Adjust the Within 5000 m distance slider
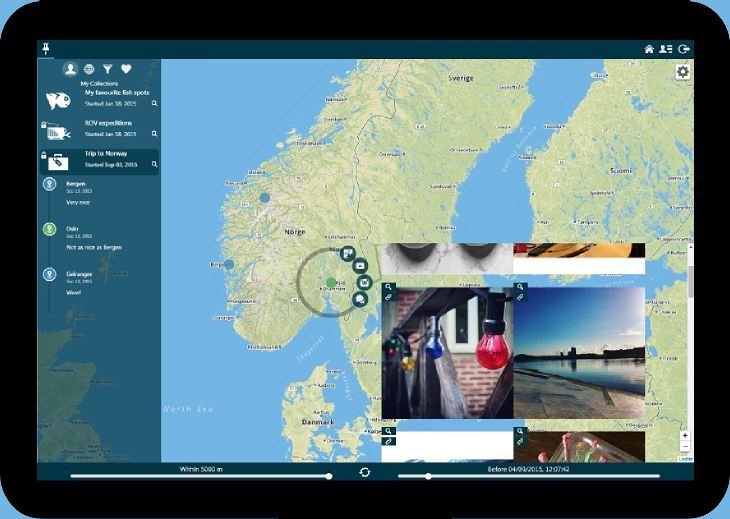The height and width of the screenshot is (519, 730). (329, 476)
